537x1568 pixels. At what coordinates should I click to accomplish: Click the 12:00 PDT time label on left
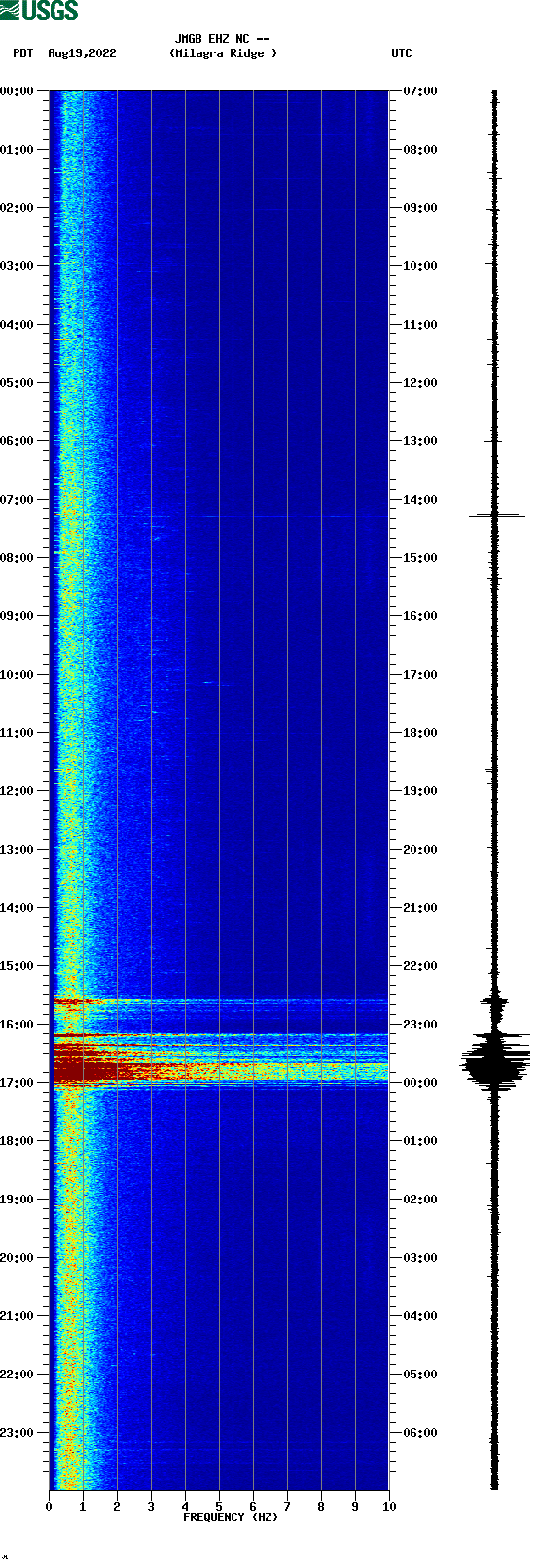[x=17, y=791]
